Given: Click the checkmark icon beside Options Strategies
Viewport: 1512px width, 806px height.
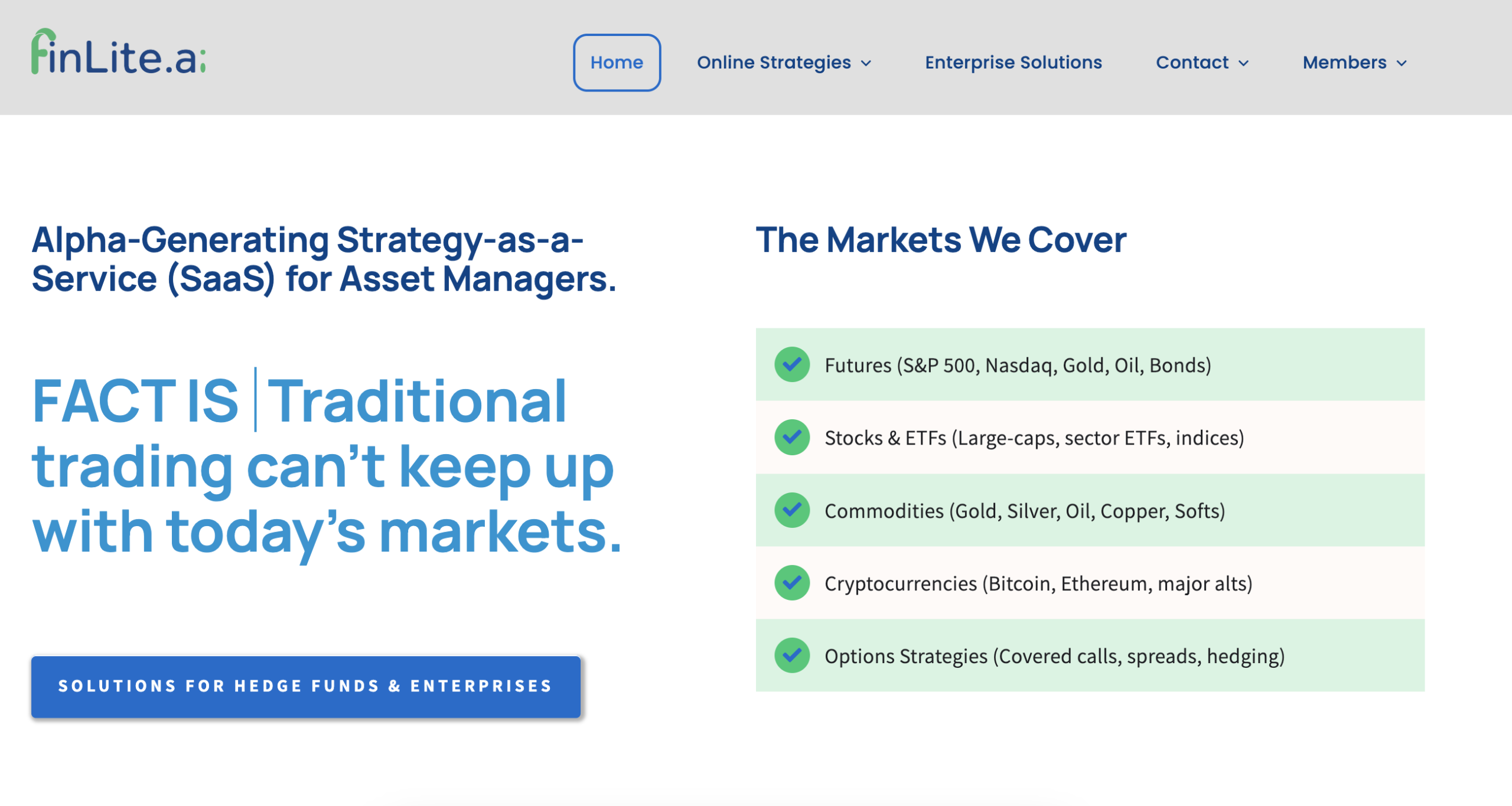Looking at the screenshot, I should pyautogui.click(x=791, y=655).
